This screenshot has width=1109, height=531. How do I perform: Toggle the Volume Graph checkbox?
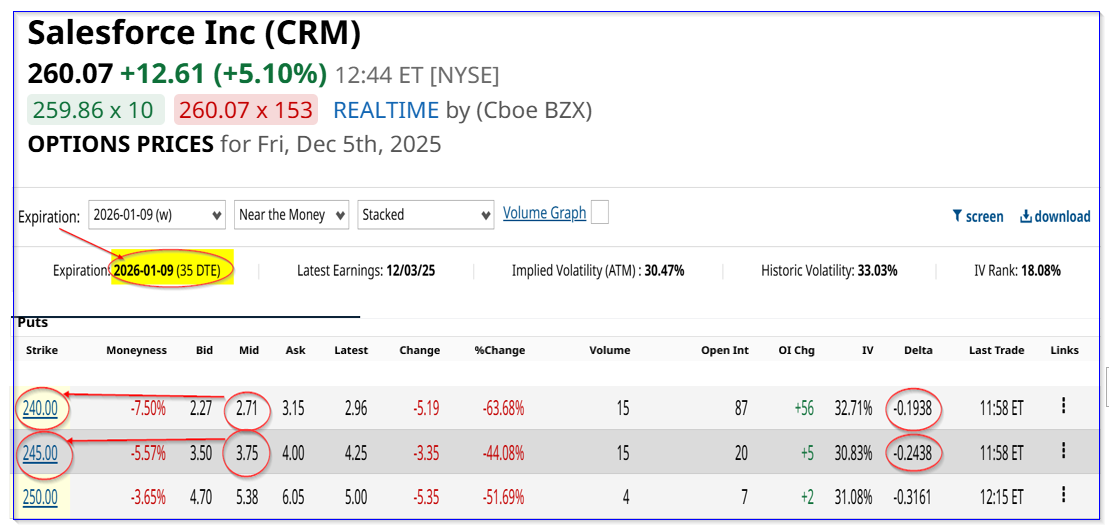[600, 212]
